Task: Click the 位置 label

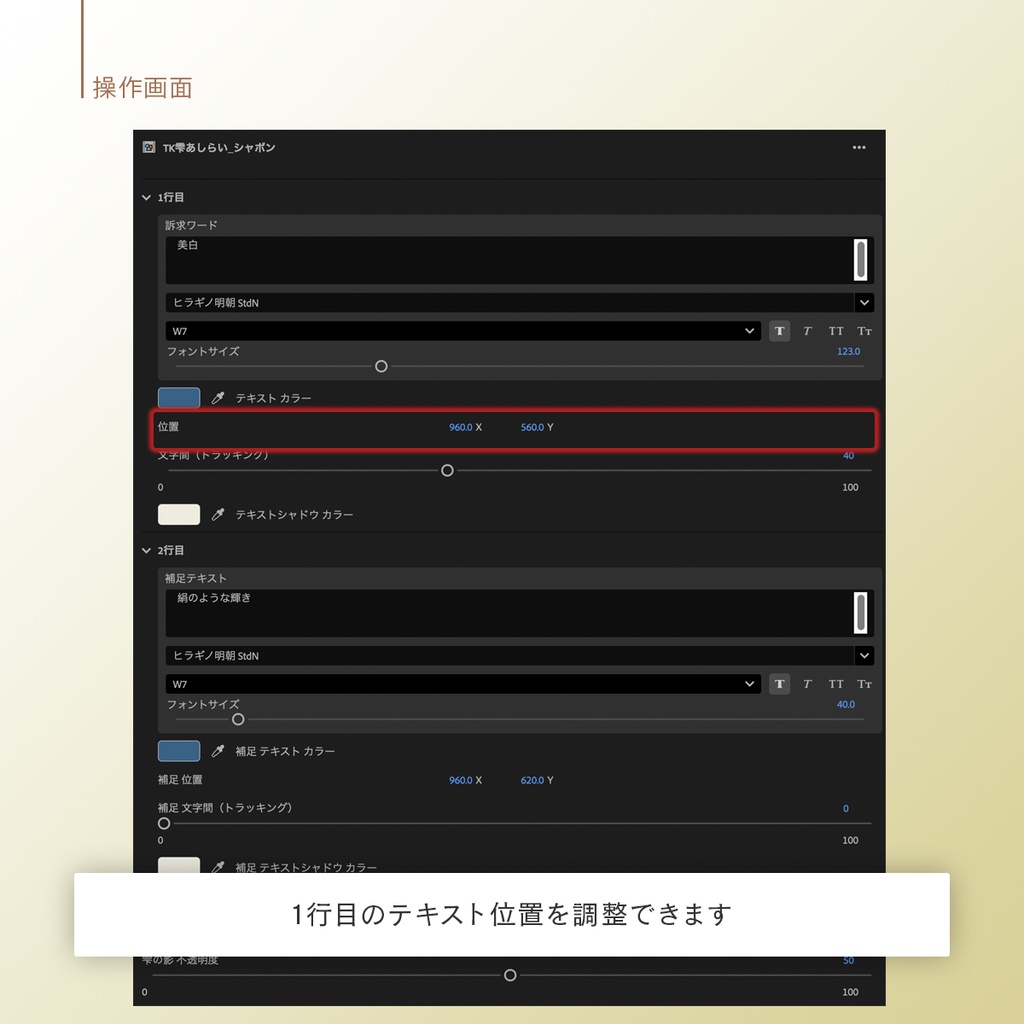Action: point(168,426)
